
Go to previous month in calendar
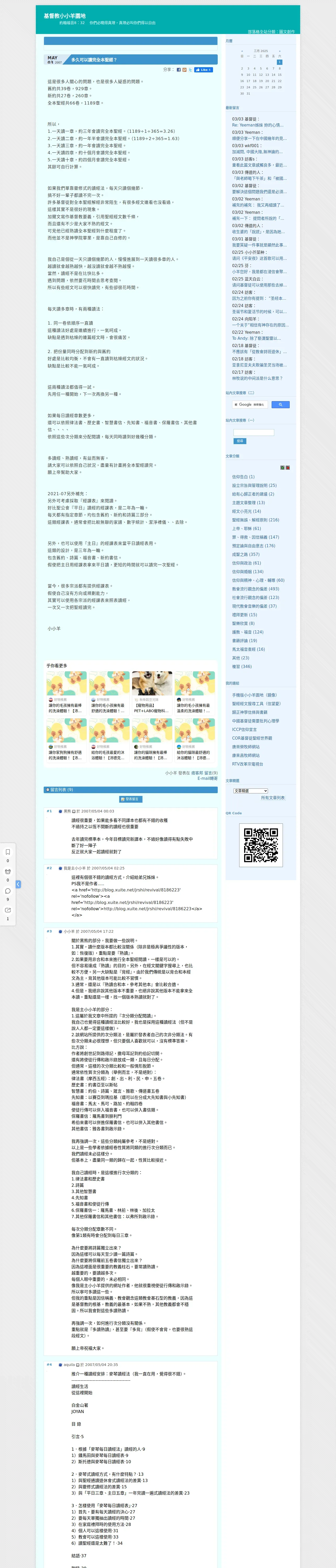(x=242, y=51)
